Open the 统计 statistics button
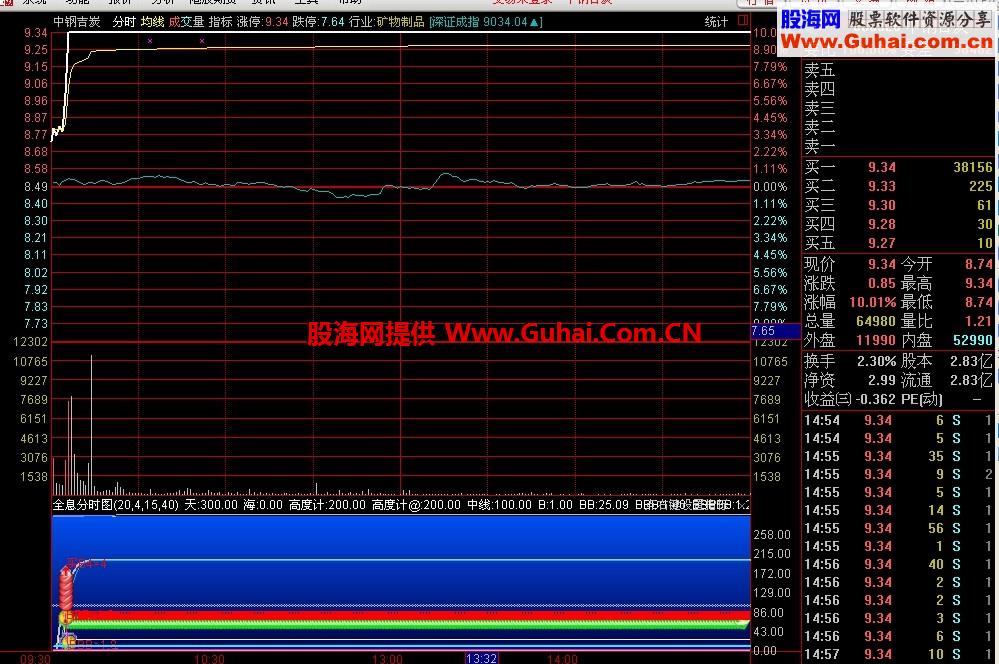 (716, 22)
